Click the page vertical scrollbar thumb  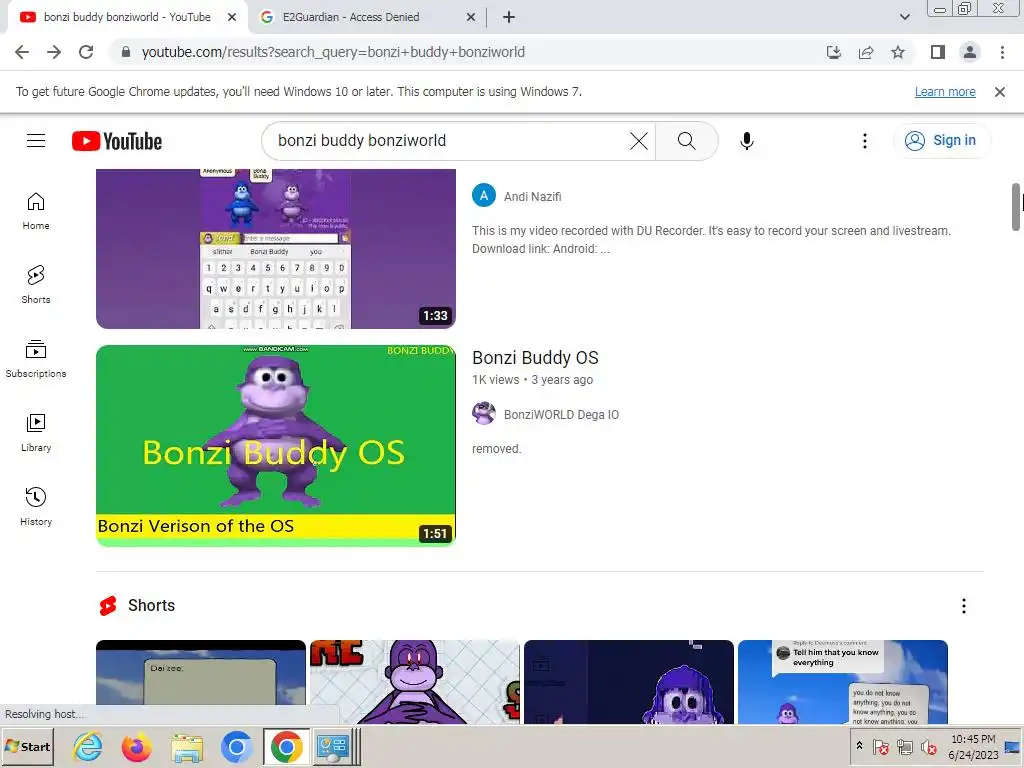1016,207
